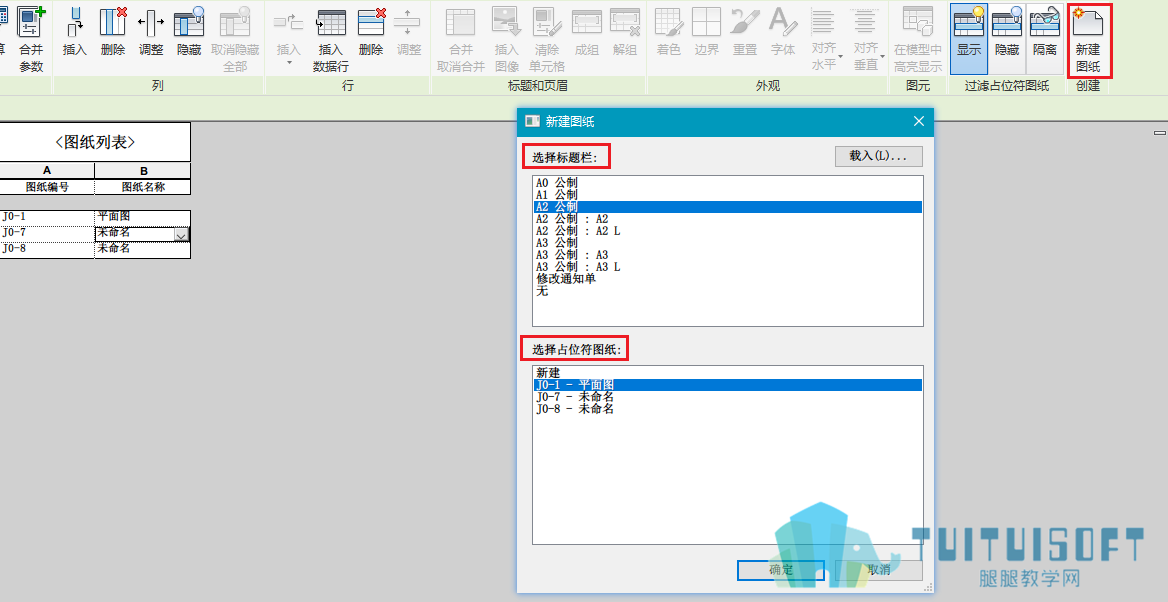Image resolution: width=1168 pixels, height=602 pixels.
Task: Select titleblock A2 公制 : A2
Action: click(x=728, y=218)
